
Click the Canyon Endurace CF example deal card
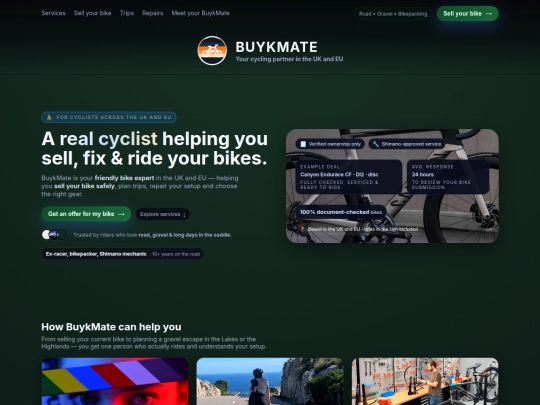pos(349,177)
